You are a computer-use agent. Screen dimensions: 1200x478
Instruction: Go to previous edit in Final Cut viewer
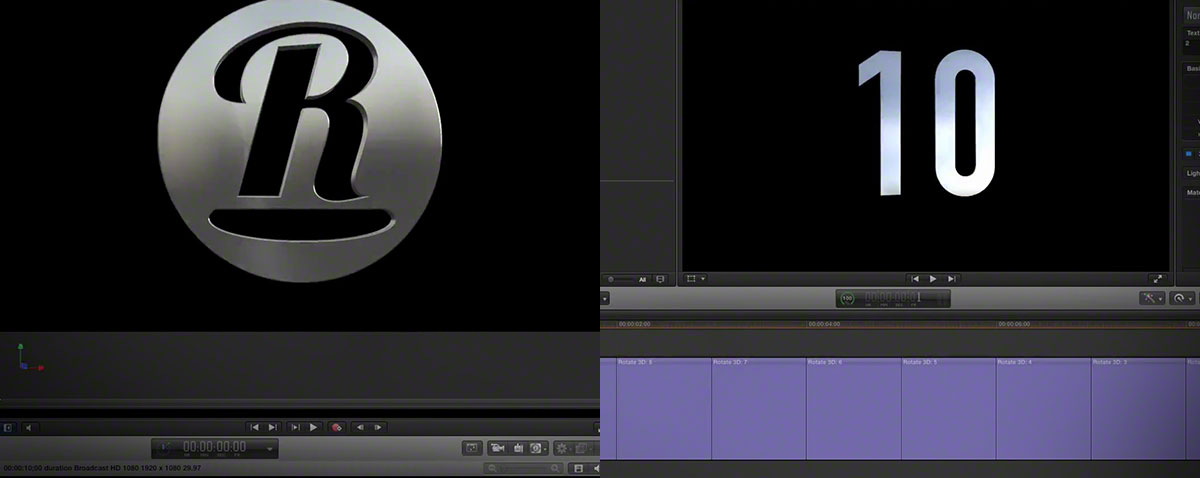(x=915, y=279)
